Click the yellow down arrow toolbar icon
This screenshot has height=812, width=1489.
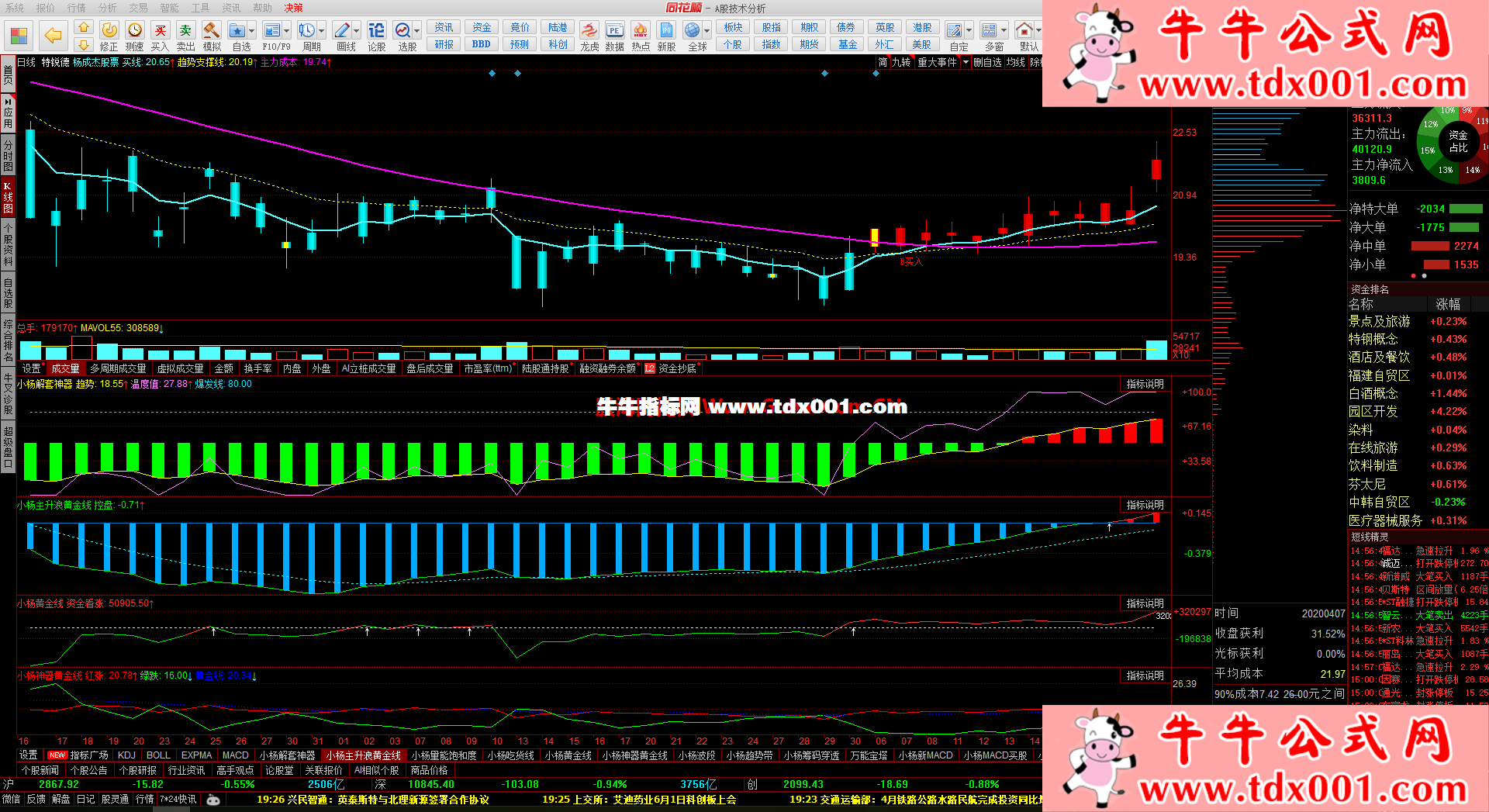pyautogui.click(x=84, y=45)
